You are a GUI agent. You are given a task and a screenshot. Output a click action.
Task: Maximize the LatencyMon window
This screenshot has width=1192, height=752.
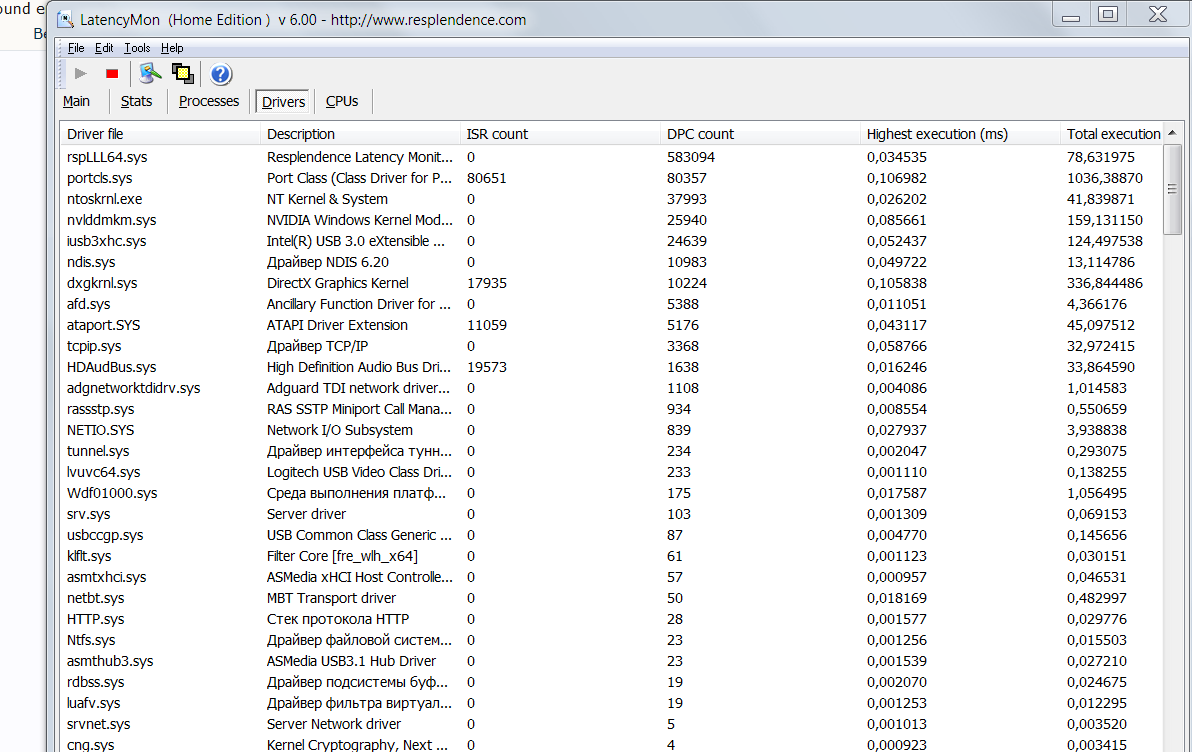[x=1108, y=14]
